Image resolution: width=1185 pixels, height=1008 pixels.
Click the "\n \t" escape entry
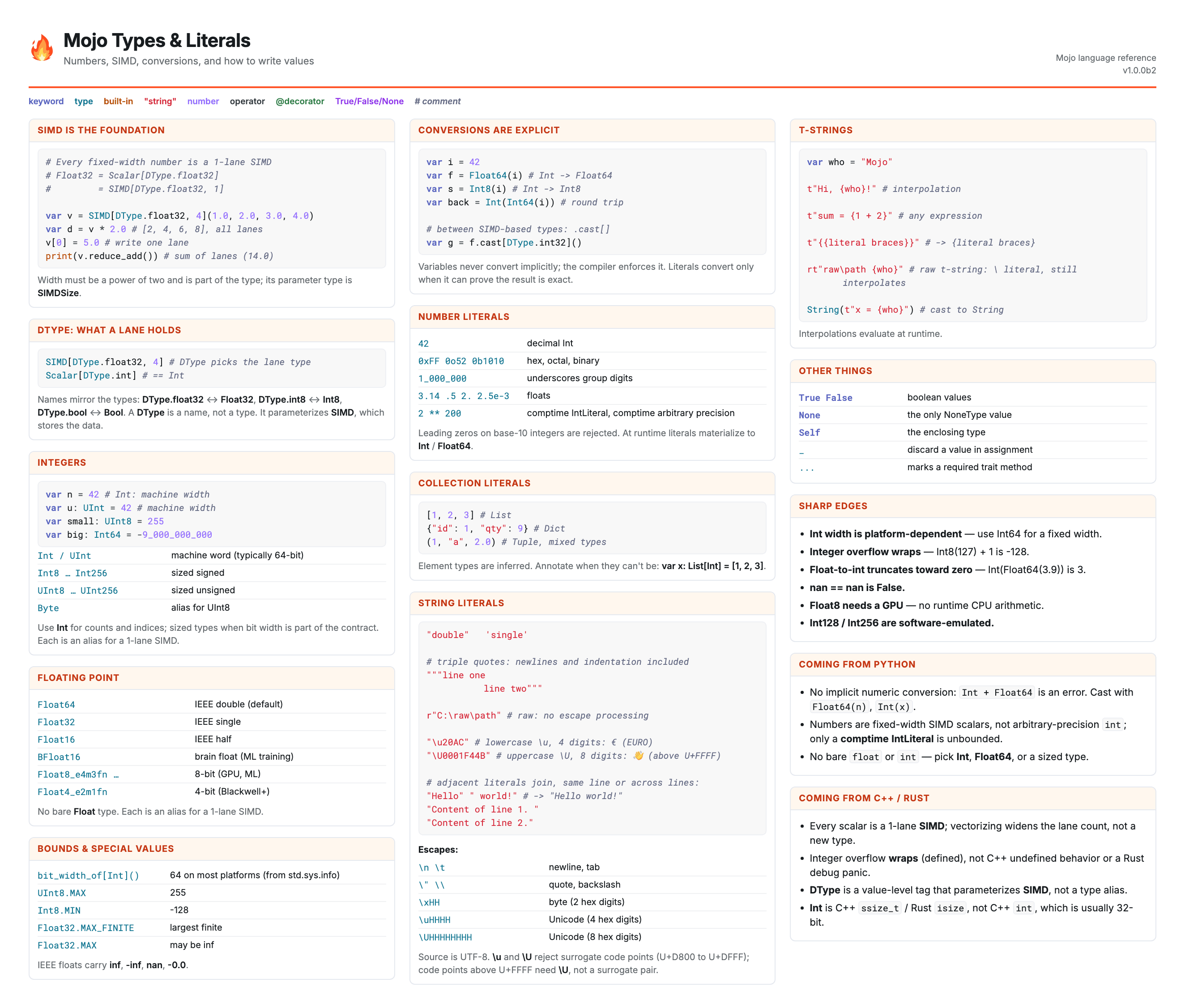click(x=431, y=868)
